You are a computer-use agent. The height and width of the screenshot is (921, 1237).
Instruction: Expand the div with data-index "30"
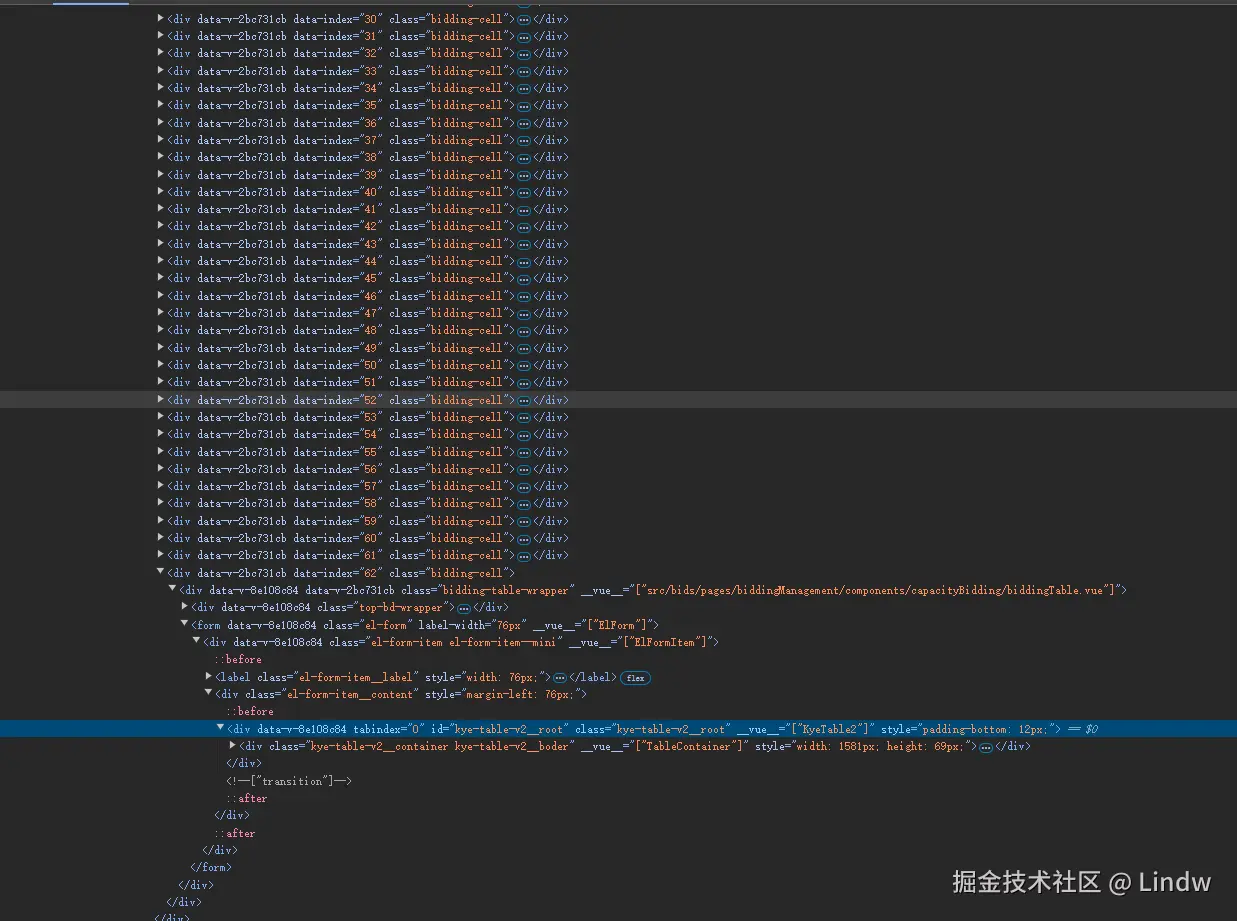point(161,19)
